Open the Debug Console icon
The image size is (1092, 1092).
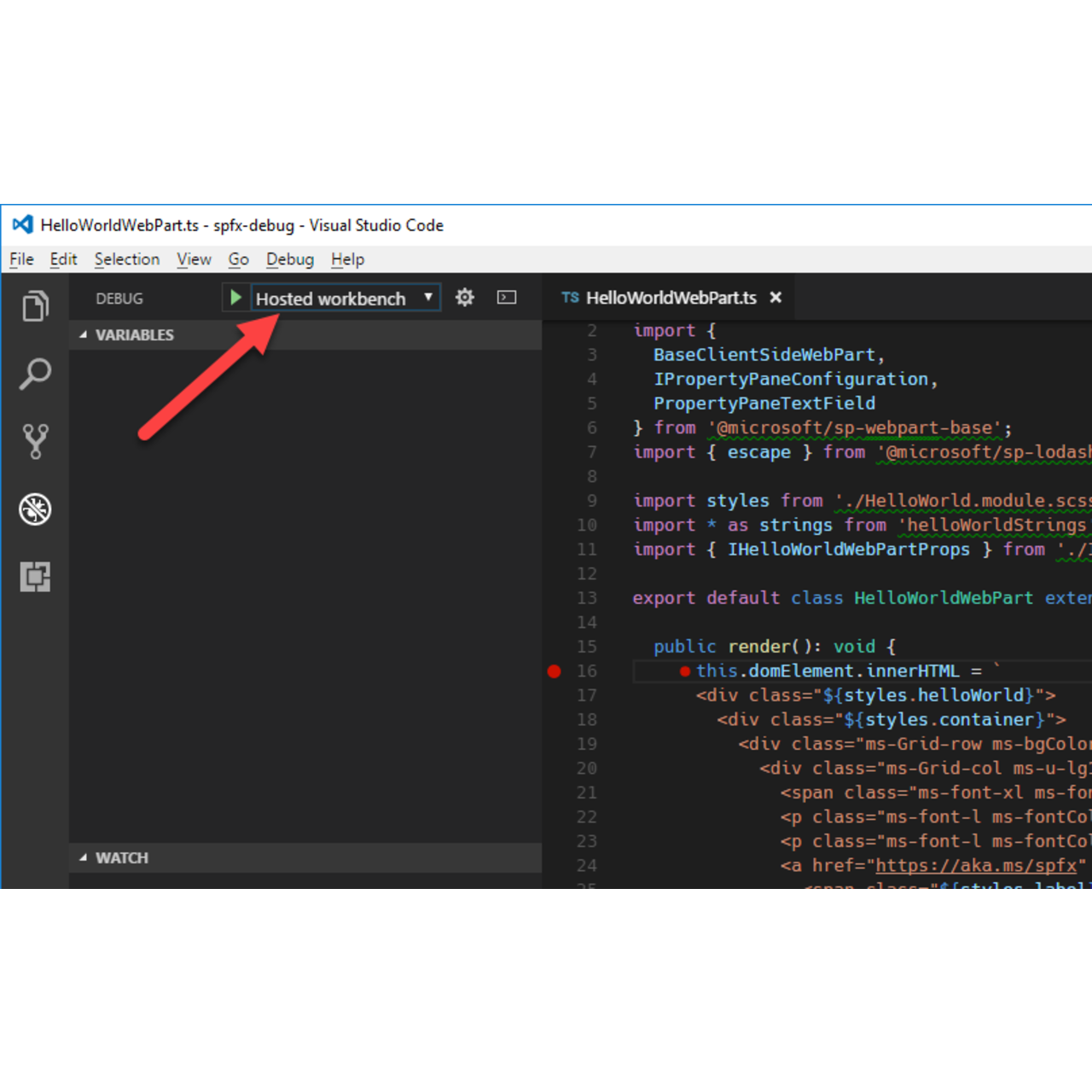pos(507,298)
